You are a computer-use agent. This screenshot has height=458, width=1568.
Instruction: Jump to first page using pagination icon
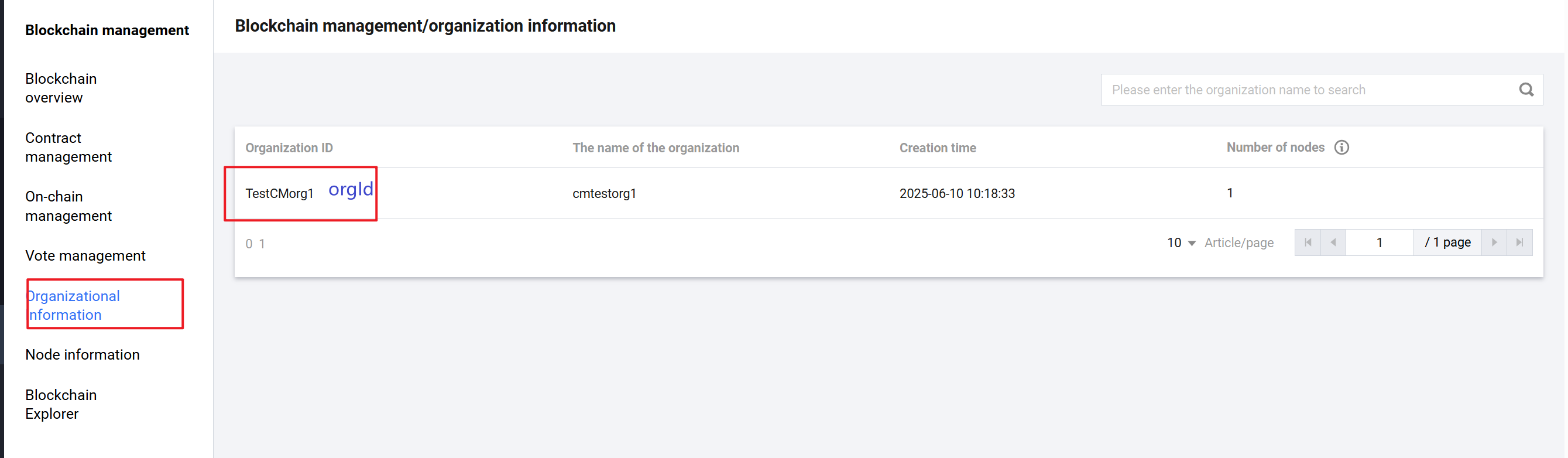1308,242
